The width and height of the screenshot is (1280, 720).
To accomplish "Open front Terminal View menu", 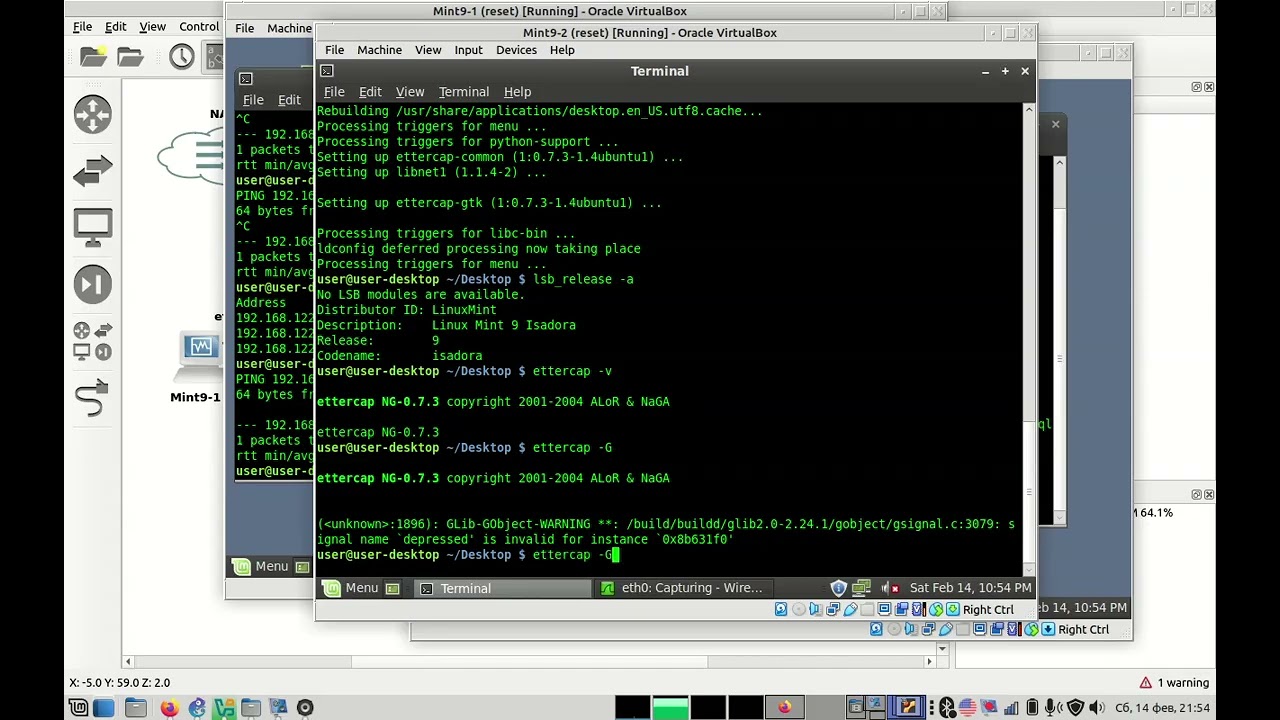I will click(x=410, y=92).
